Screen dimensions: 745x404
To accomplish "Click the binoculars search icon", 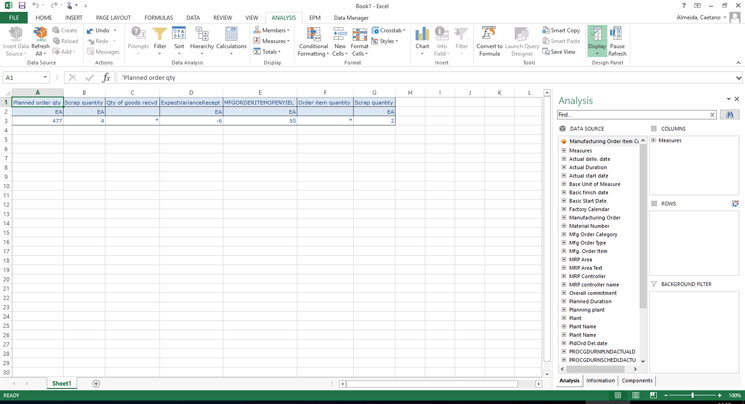I will pyautogui.click(x=729, y=115).
